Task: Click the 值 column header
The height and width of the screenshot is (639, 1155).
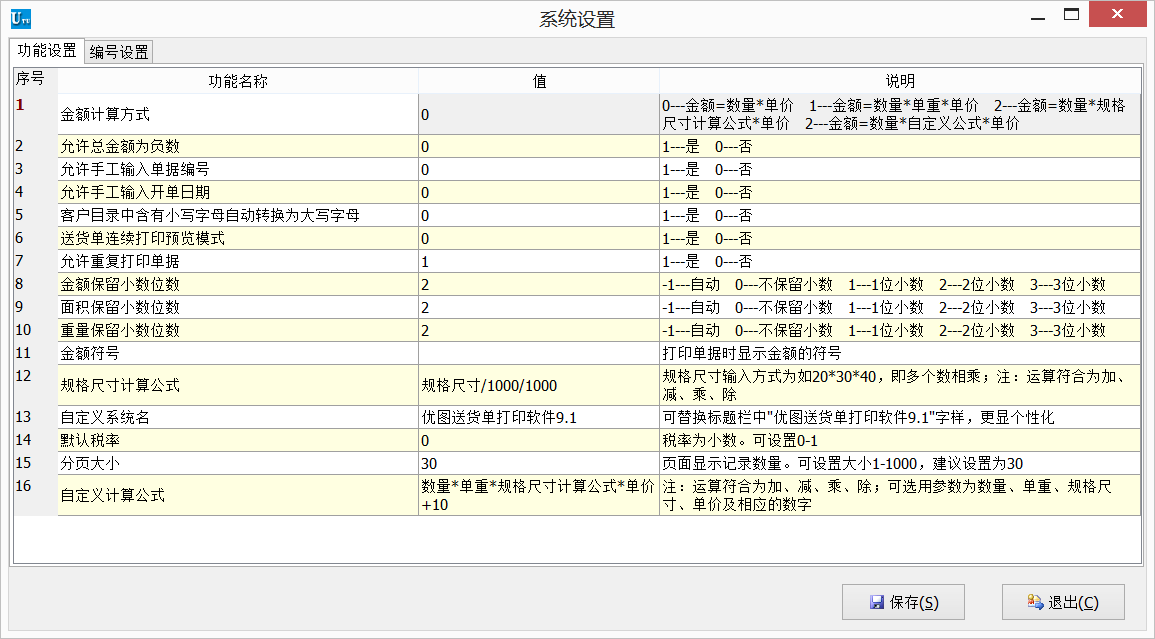Action: [539, 81]
